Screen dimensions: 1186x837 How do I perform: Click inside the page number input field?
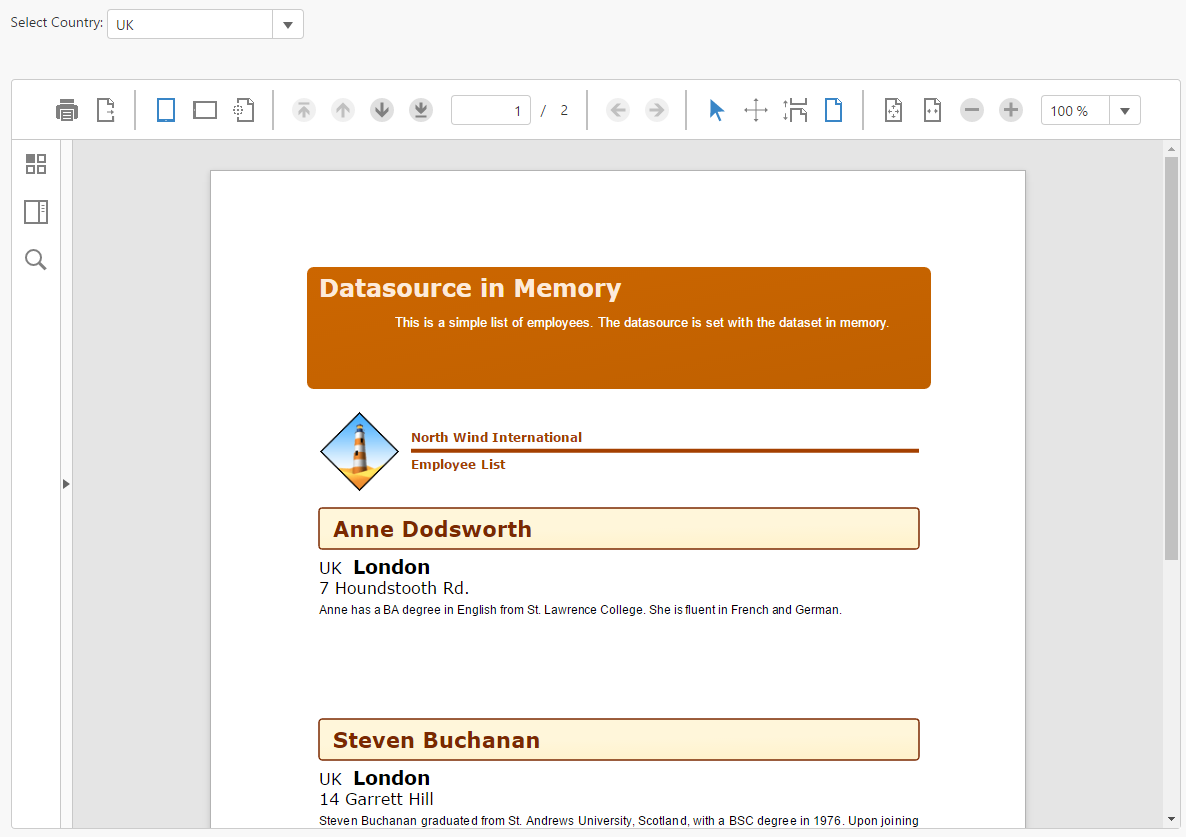491,110
